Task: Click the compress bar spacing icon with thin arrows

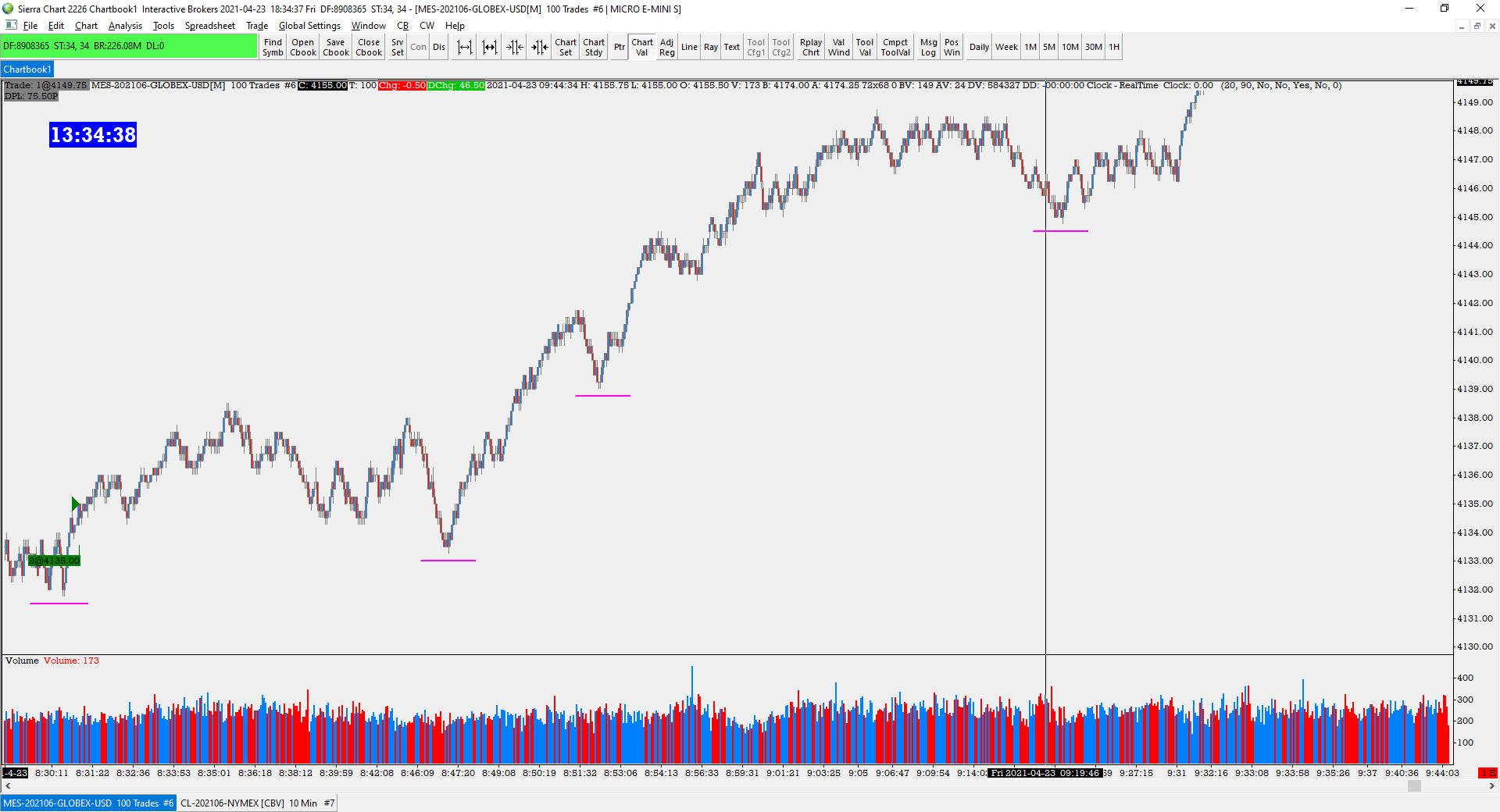Action: (x=515, y=48)
